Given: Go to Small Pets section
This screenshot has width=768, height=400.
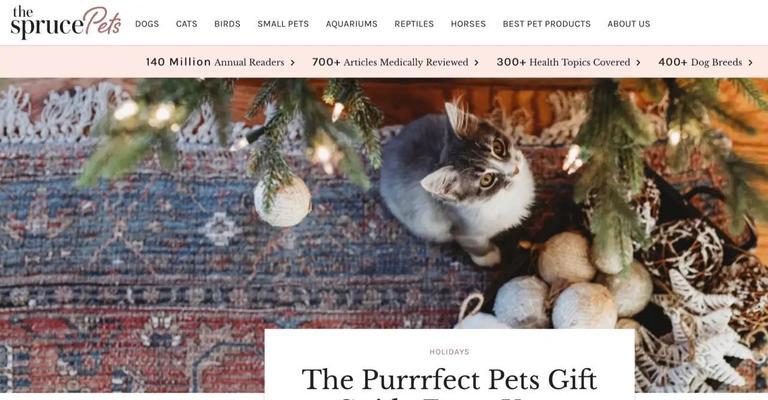Looking at the screenshot, I should (x=283, y=24).
